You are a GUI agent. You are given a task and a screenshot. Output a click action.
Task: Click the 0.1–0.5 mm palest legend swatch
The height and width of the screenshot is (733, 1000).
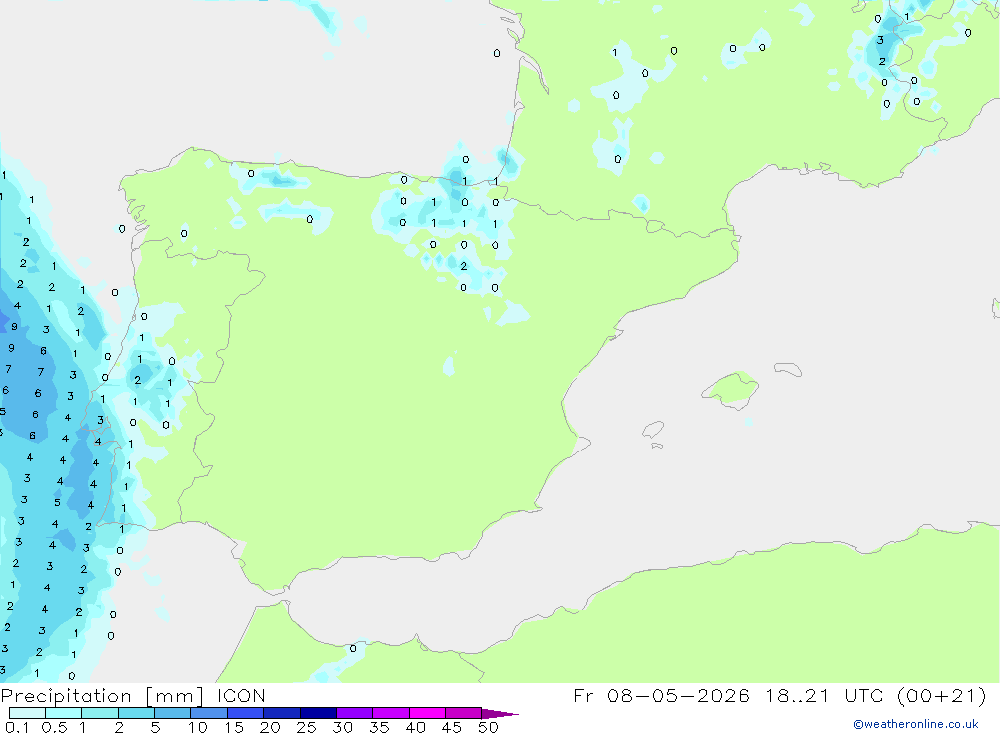pos(27,713)
